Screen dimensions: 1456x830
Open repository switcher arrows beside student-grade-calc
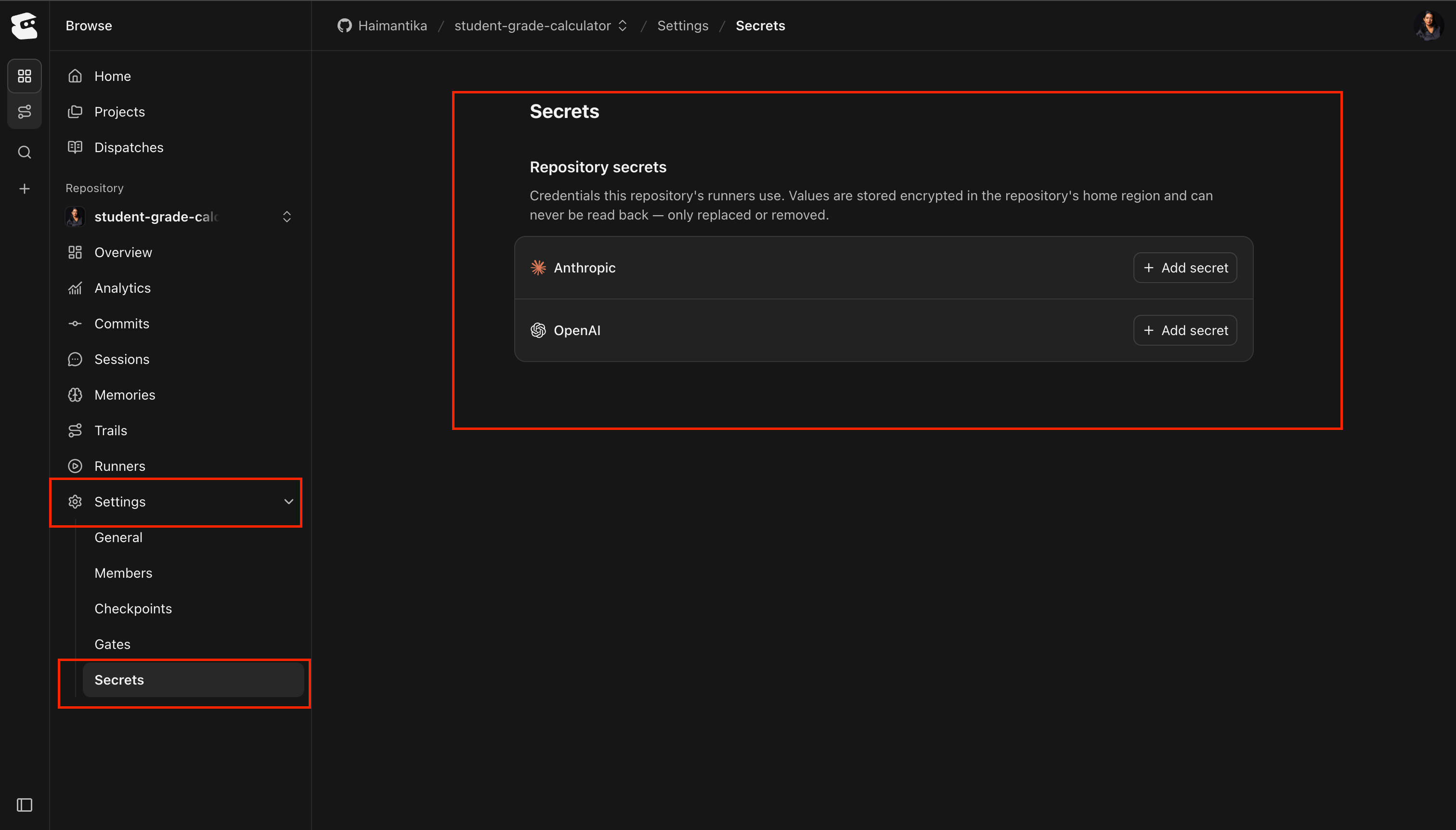click(287, 217)
